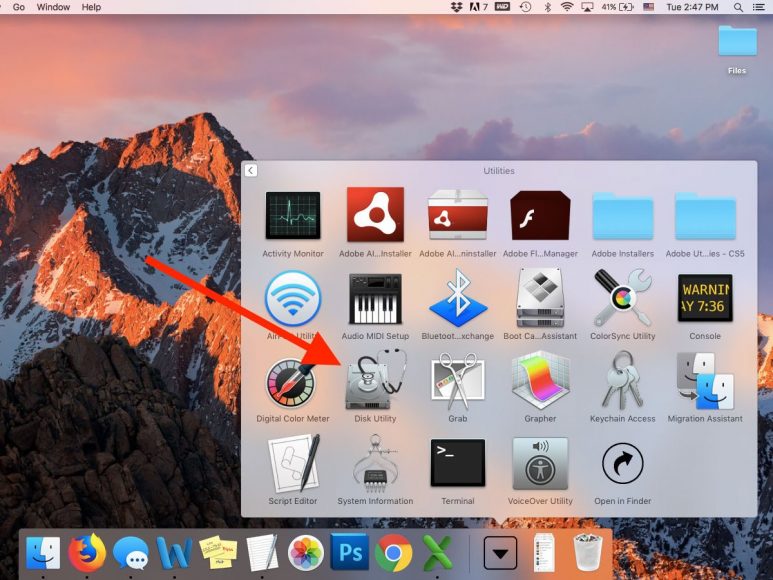Go back using the Utilities stack arrow

(250, 171)
